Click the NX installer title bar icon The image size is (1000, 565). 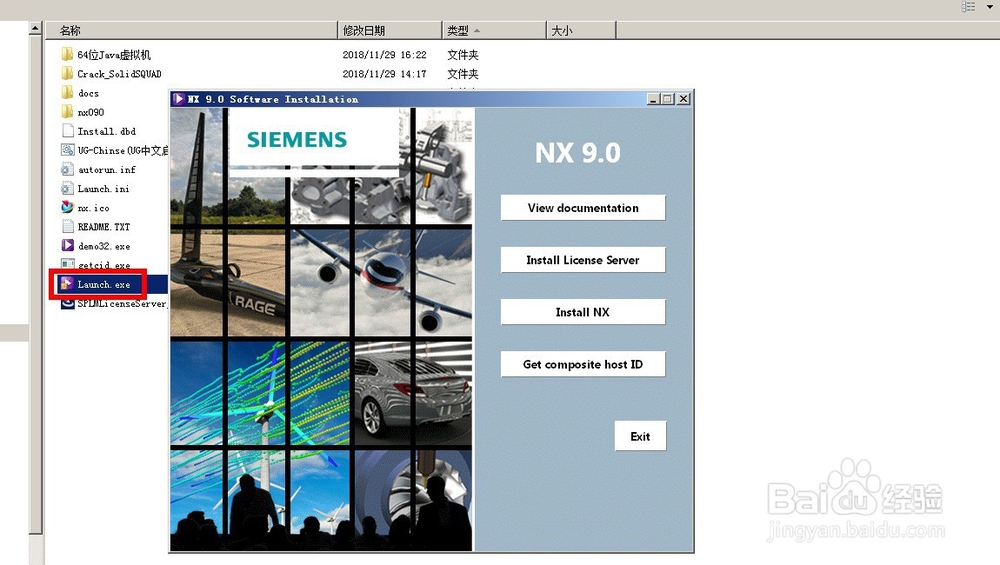pos(179,99)
